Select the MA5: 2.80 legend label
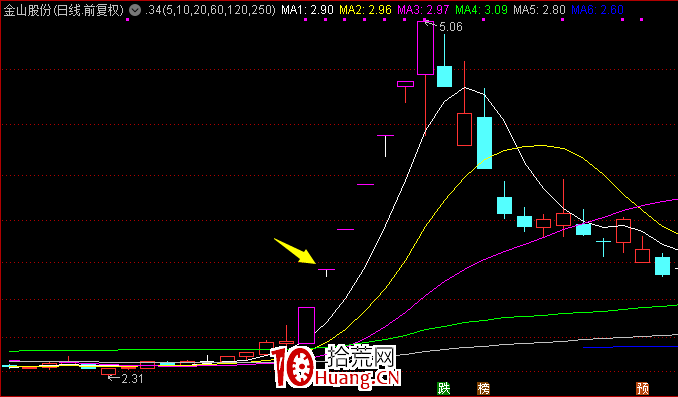 tap(539, 10)
